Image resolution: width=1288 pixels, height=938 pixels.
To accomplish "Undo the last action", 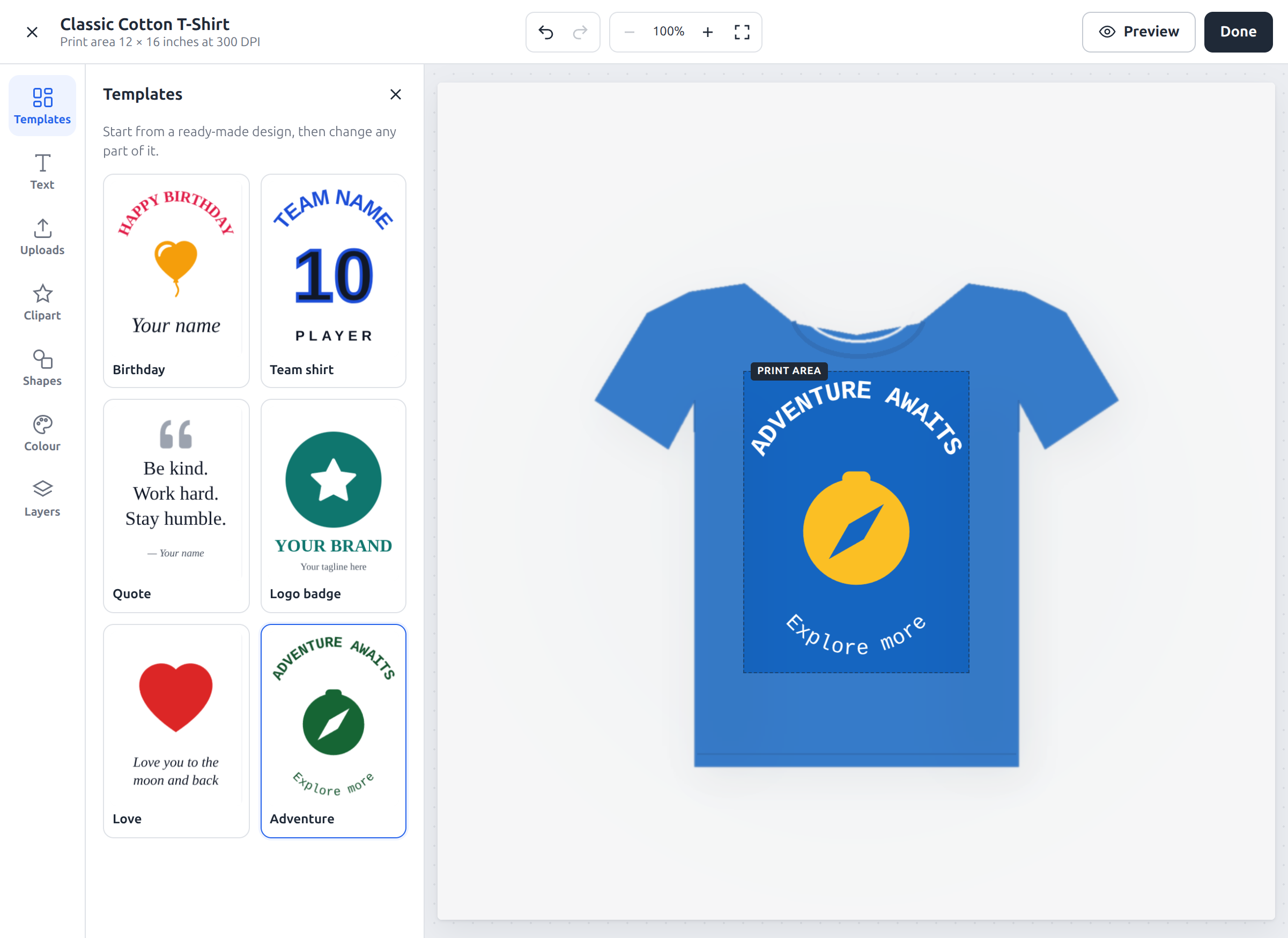I will [546, 32].
